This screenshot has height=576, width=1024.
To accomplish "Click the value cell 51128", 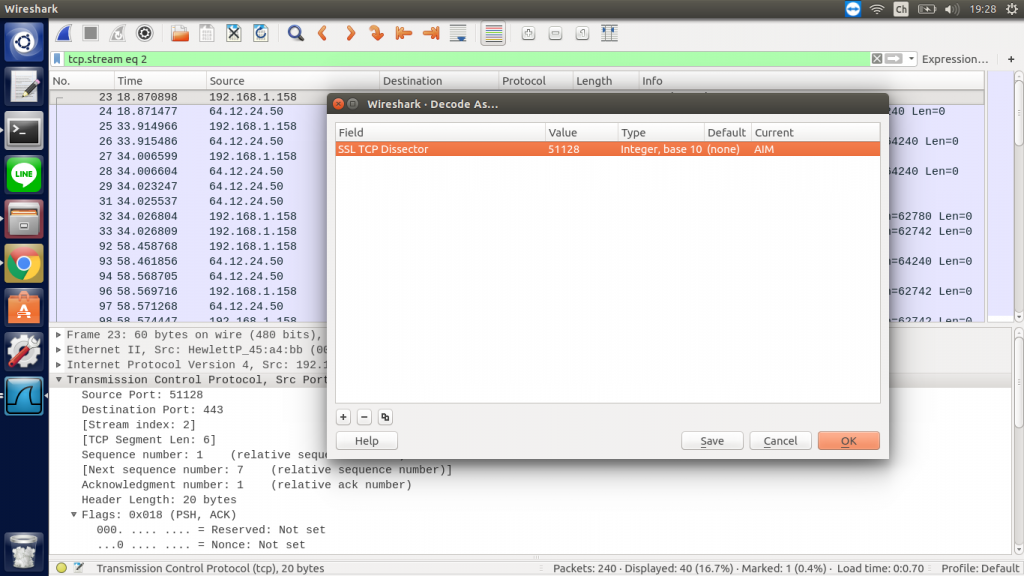I will point(581,149).
